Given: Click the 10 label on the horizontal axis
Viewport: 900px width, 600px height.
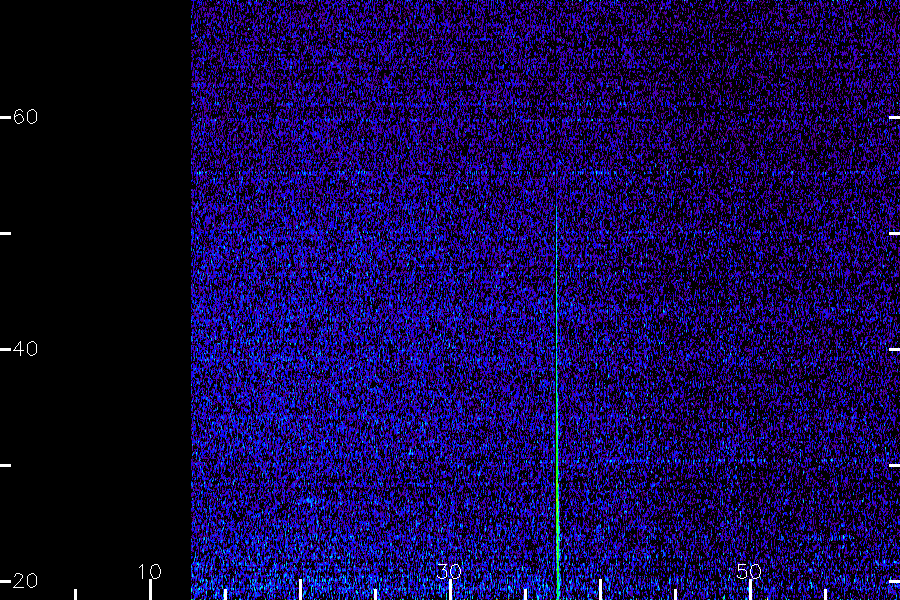Looking at the screenshot, I should [150, 571].
